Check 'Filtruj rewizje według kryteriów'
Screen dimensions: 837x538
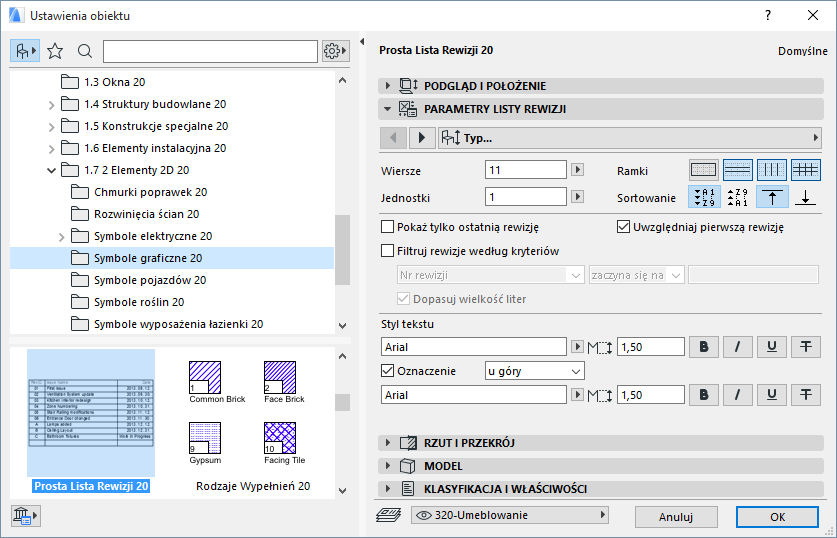pyautogui.click(x=388, y=251)
